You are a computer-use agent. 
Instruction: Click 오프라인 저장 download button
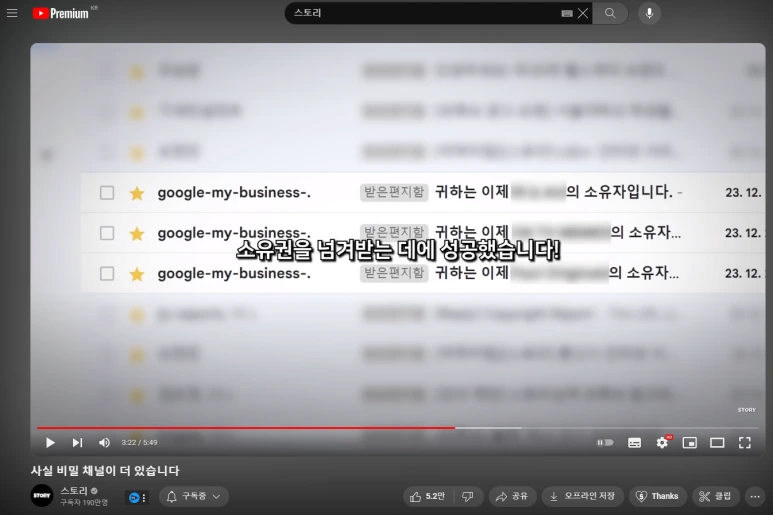[583, 496]
